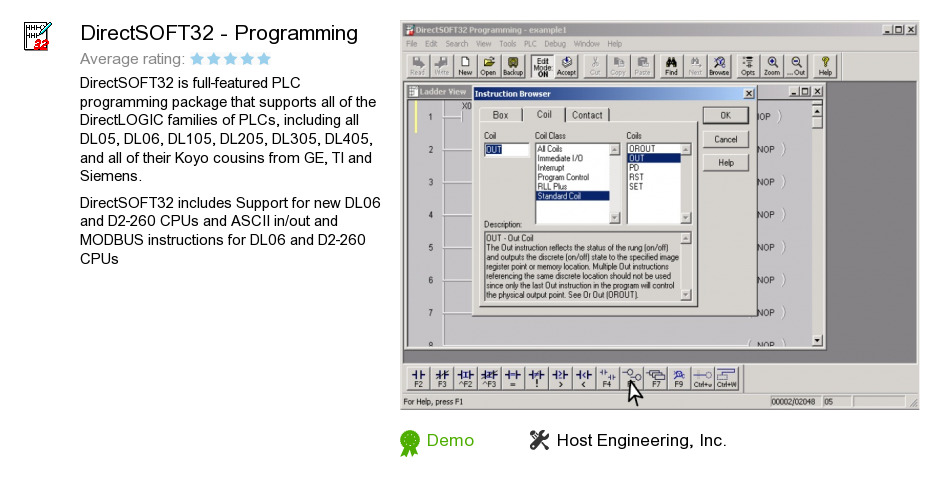
Task: Click Cancel in Instruction Browser
Action: [726, 139]
